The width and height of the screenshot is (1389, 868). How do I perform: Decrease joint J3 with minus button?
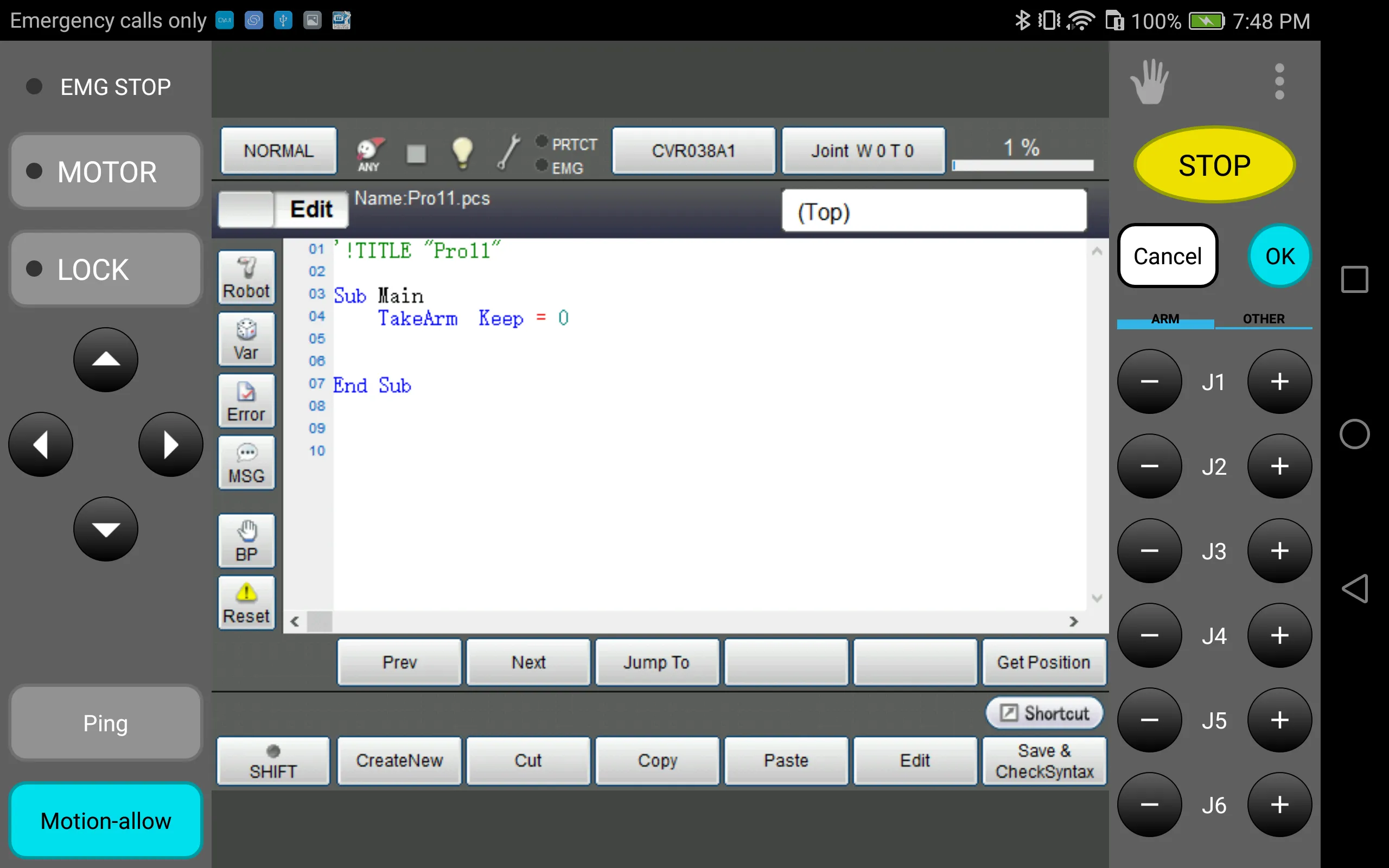(x=1149, y=551)
